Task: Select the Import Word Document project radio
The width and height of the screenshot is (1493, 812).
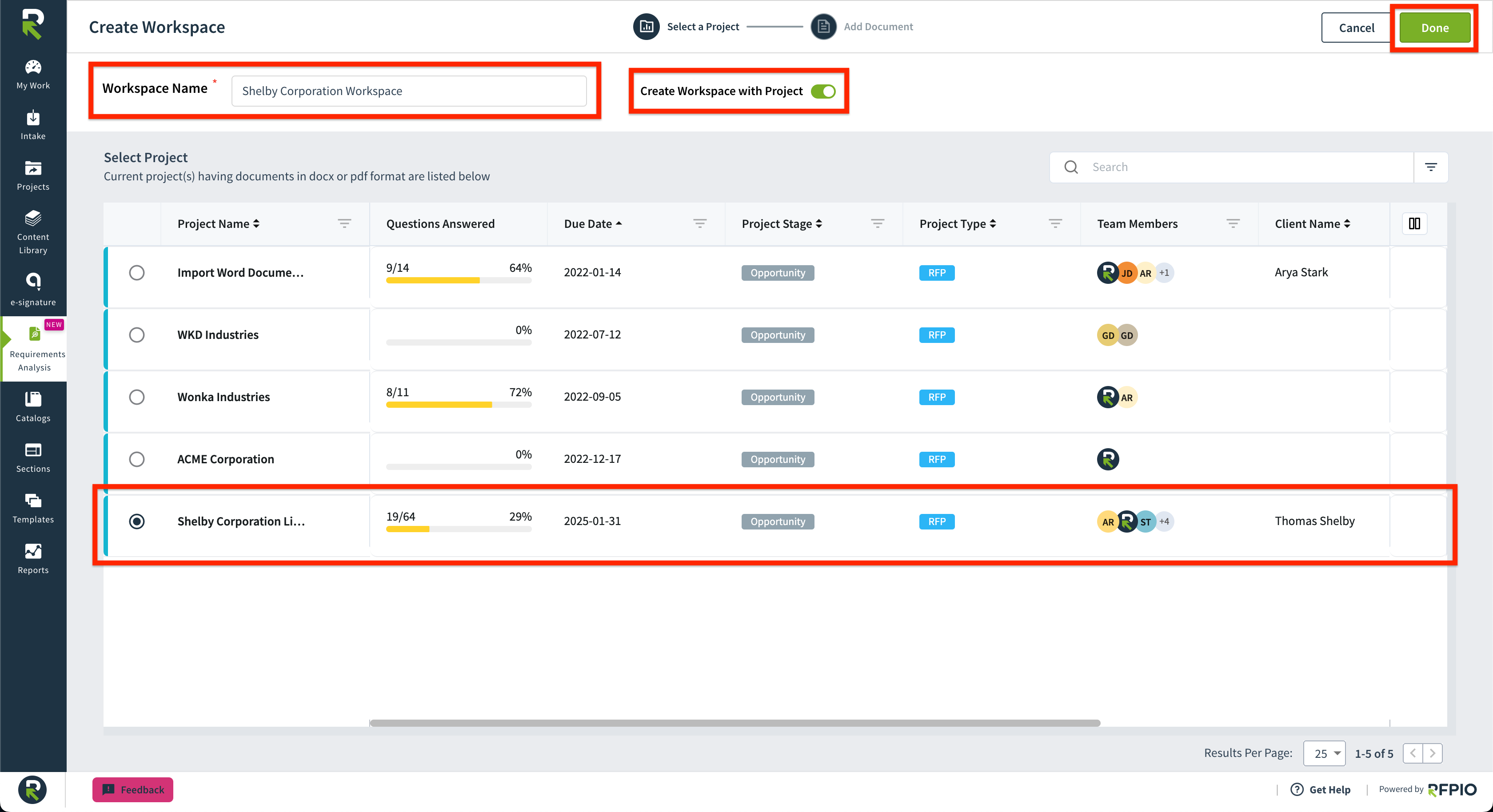Action: (x=137, y=272)
